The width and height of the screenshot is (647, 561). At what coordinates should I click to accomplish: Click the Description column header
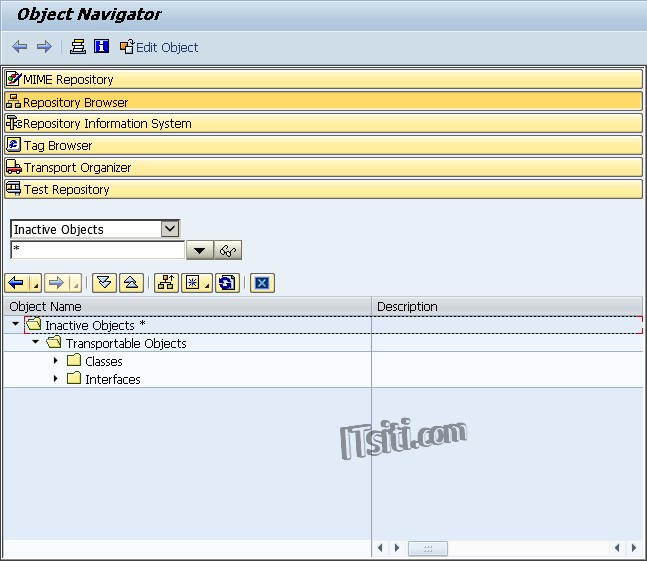pos(507,306)
